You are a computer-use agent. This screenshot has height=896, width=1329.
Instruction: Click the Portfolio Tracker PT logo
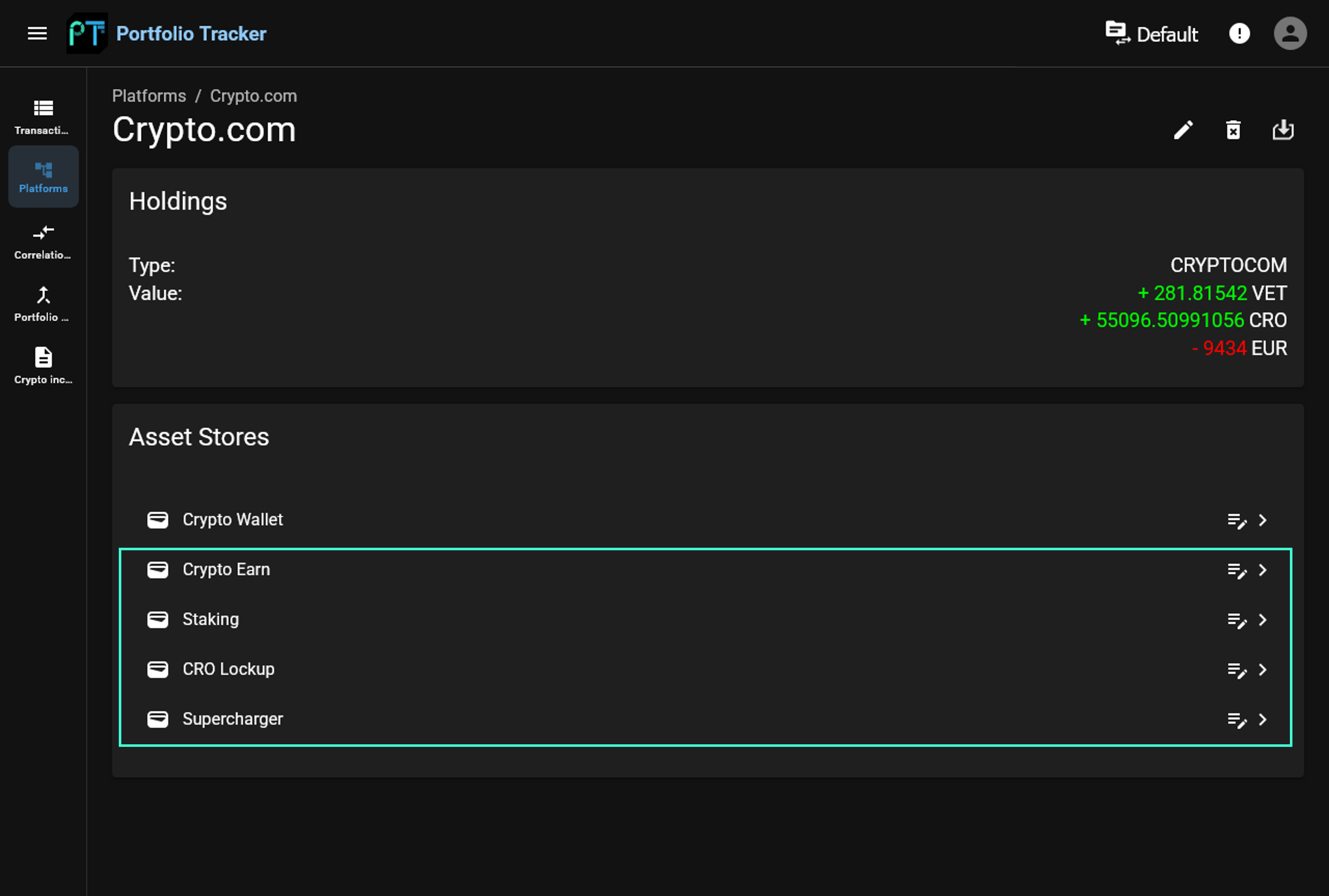(x=87, y=33)
